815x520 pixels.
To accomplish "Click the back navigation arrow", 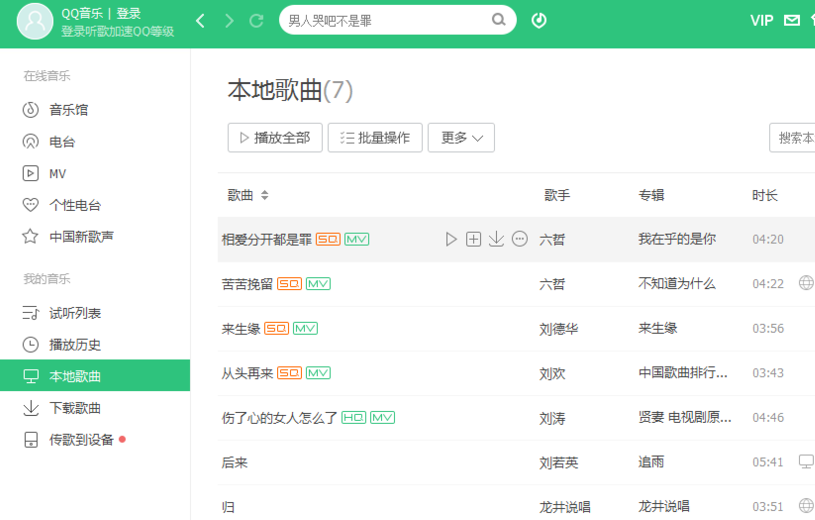I will [201, 20].
